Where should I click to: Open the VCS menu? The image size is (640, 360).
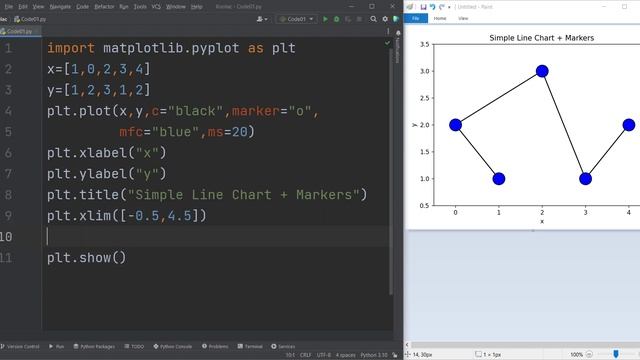click(x=156, y=7)
